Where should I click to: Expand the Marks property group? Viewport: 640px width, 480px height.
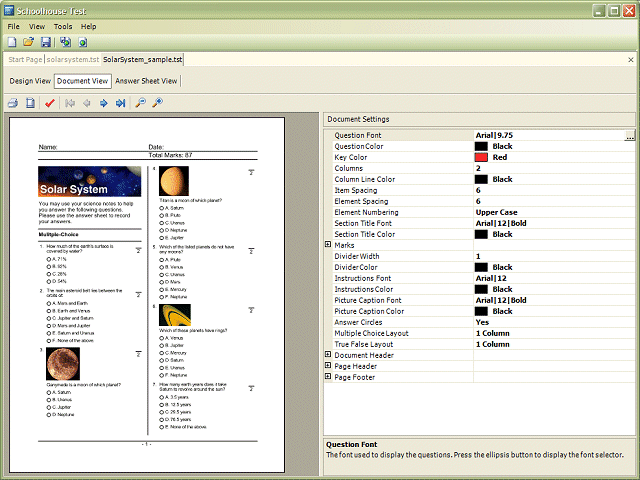(328, 245)
